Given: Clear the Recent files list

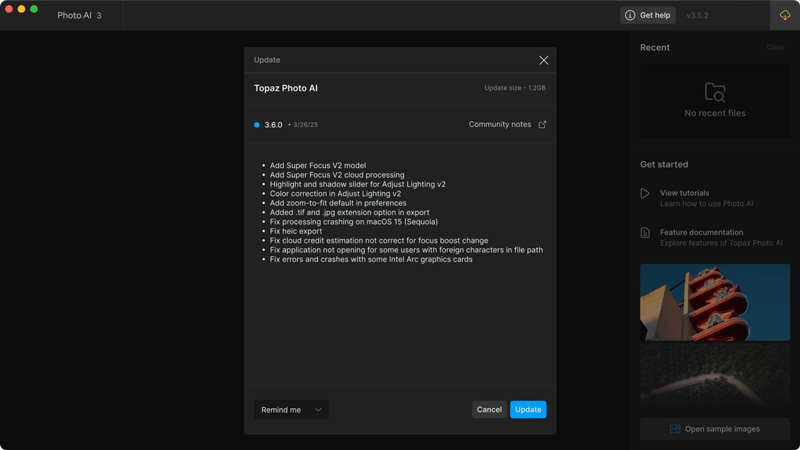Looking at the screenshot, I should [x=775, y=47].
